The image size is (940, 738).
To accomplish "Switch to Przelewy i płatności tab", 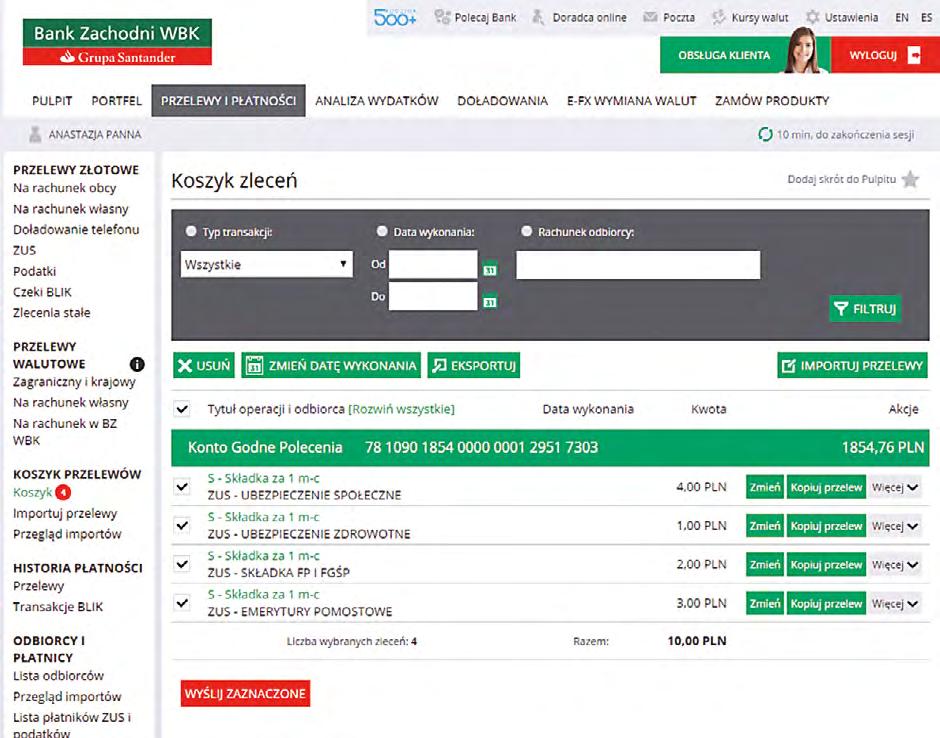I will (x=228, y=101).
